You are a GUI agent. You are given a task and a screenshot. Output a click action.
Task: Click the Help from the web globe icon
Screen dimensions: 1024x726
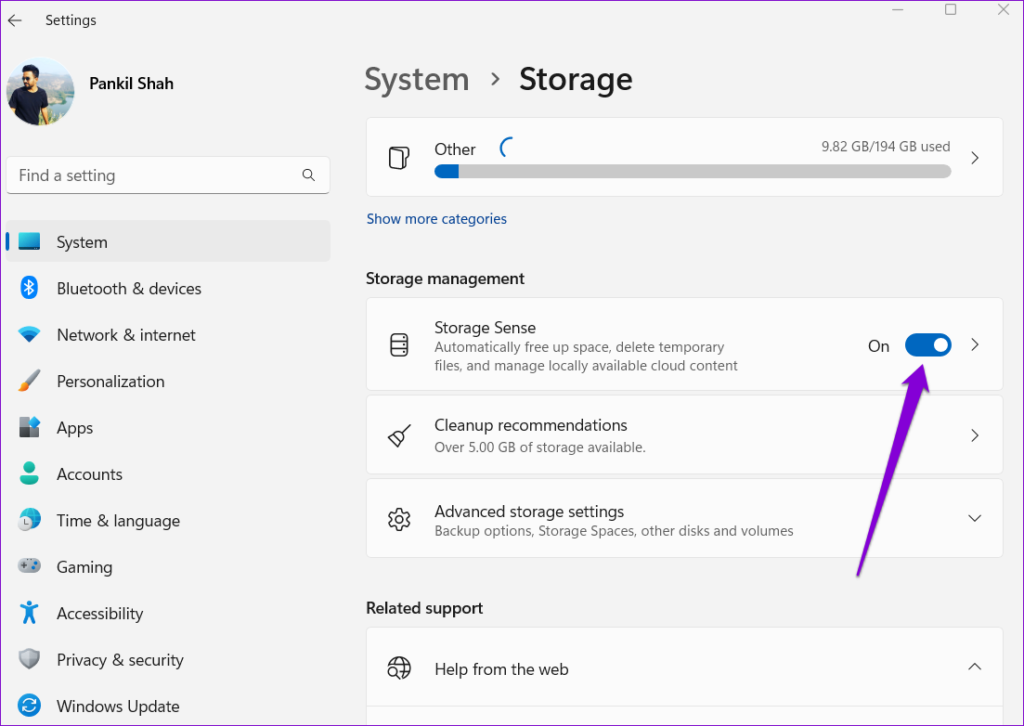pyautogui.click(x=400, y=668)
